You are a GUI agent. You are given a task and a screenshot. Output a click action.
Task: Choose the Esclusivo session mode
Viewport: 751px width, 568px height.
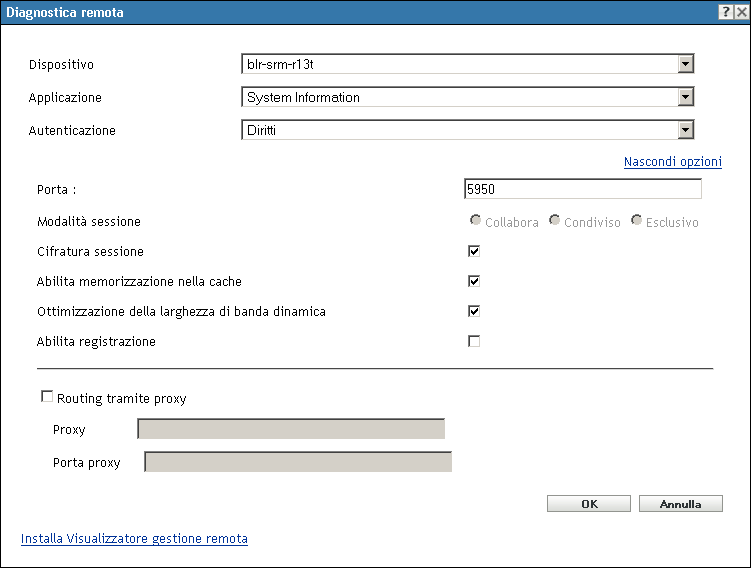636,221
